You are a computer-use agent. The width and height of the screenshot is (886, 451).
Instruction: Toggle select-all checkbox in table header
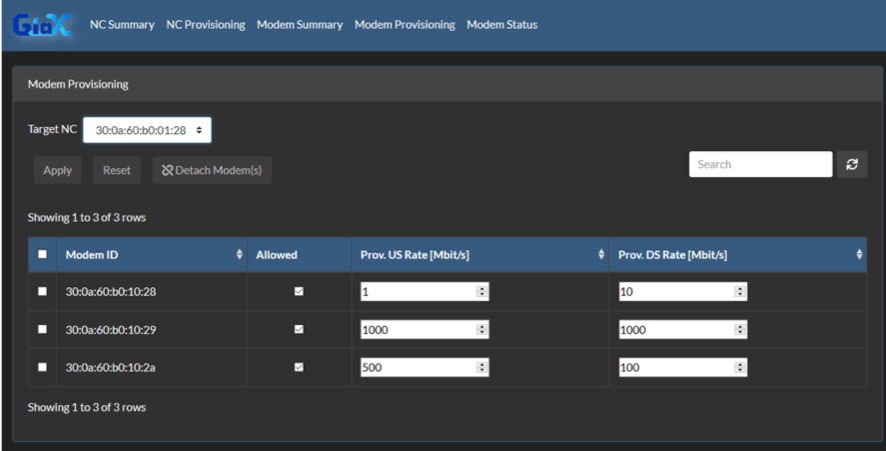pos(42,254)
